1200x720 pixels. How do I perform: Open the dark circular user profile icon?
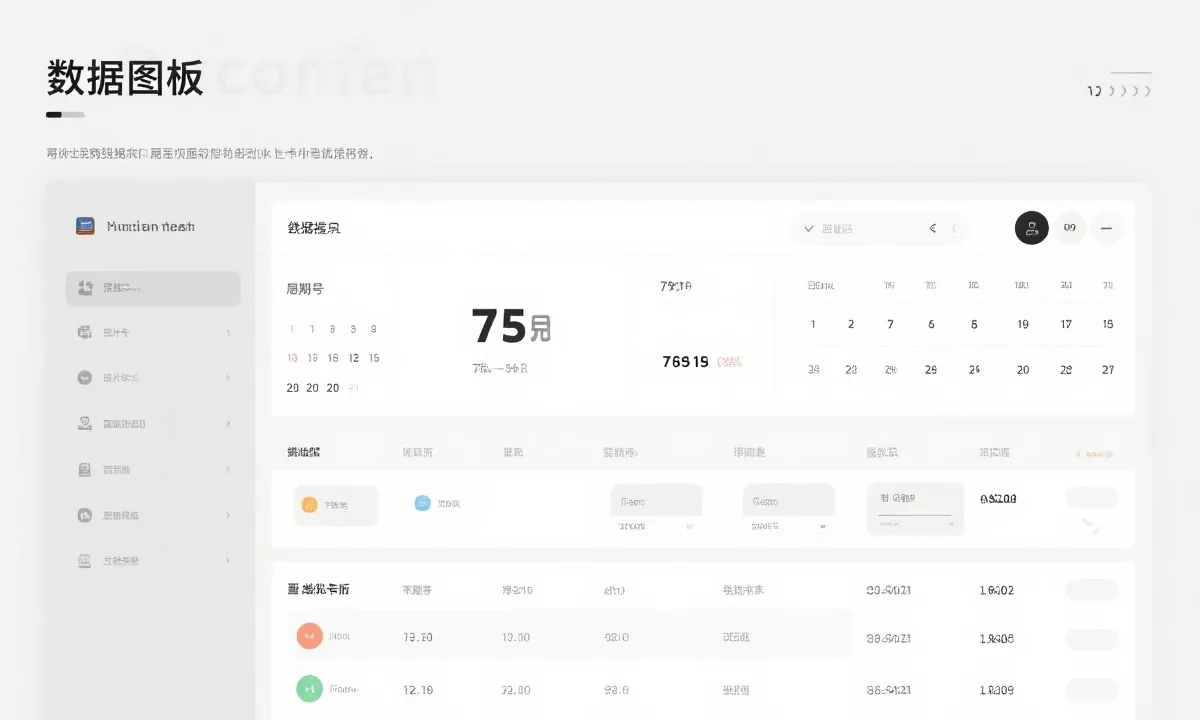(1031, 228)
